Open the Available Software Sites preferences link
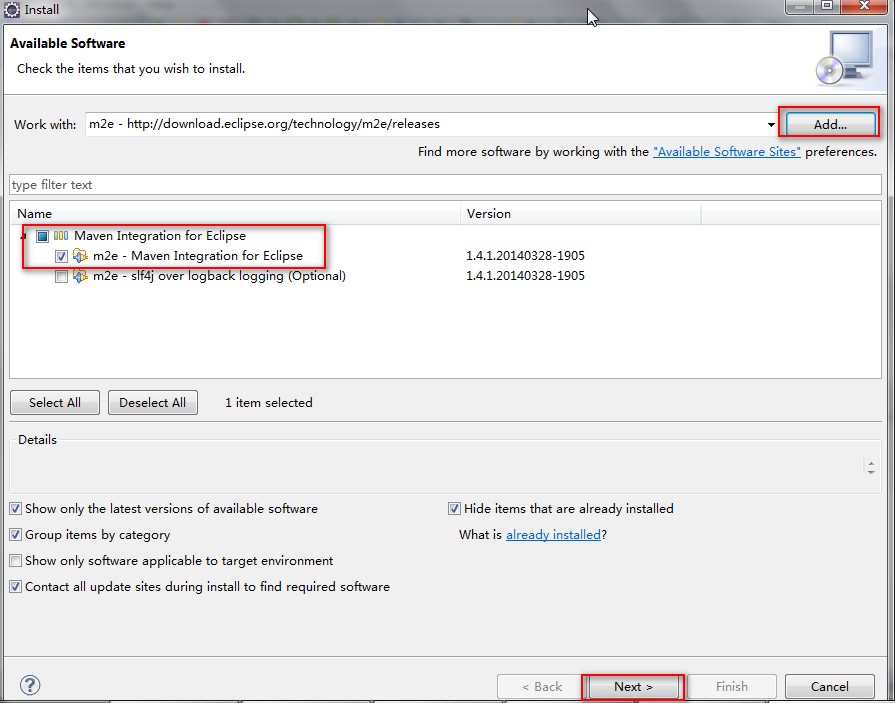This screenshot has width=895, height=703. click(x=727, y=152)
